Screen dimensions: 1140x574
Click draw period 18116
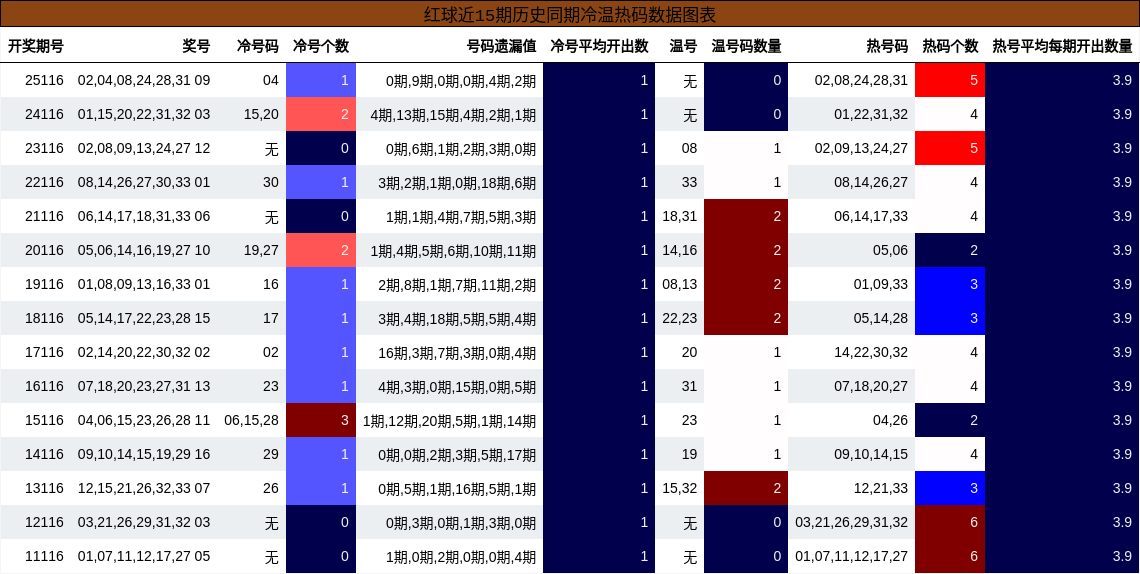[44, 318]
